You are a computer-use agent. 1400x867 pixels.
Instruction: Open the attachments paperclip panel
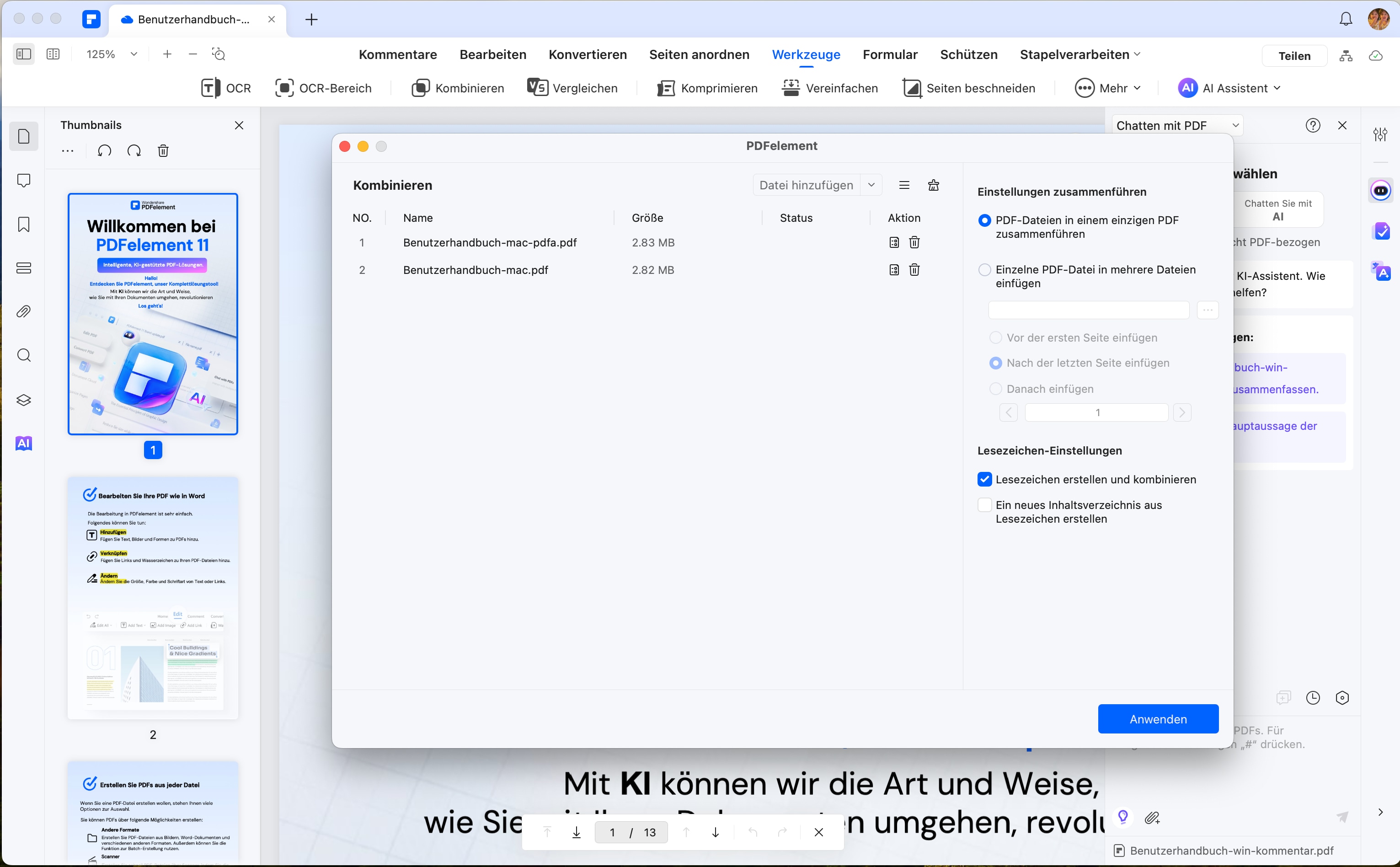pos(23,312)
